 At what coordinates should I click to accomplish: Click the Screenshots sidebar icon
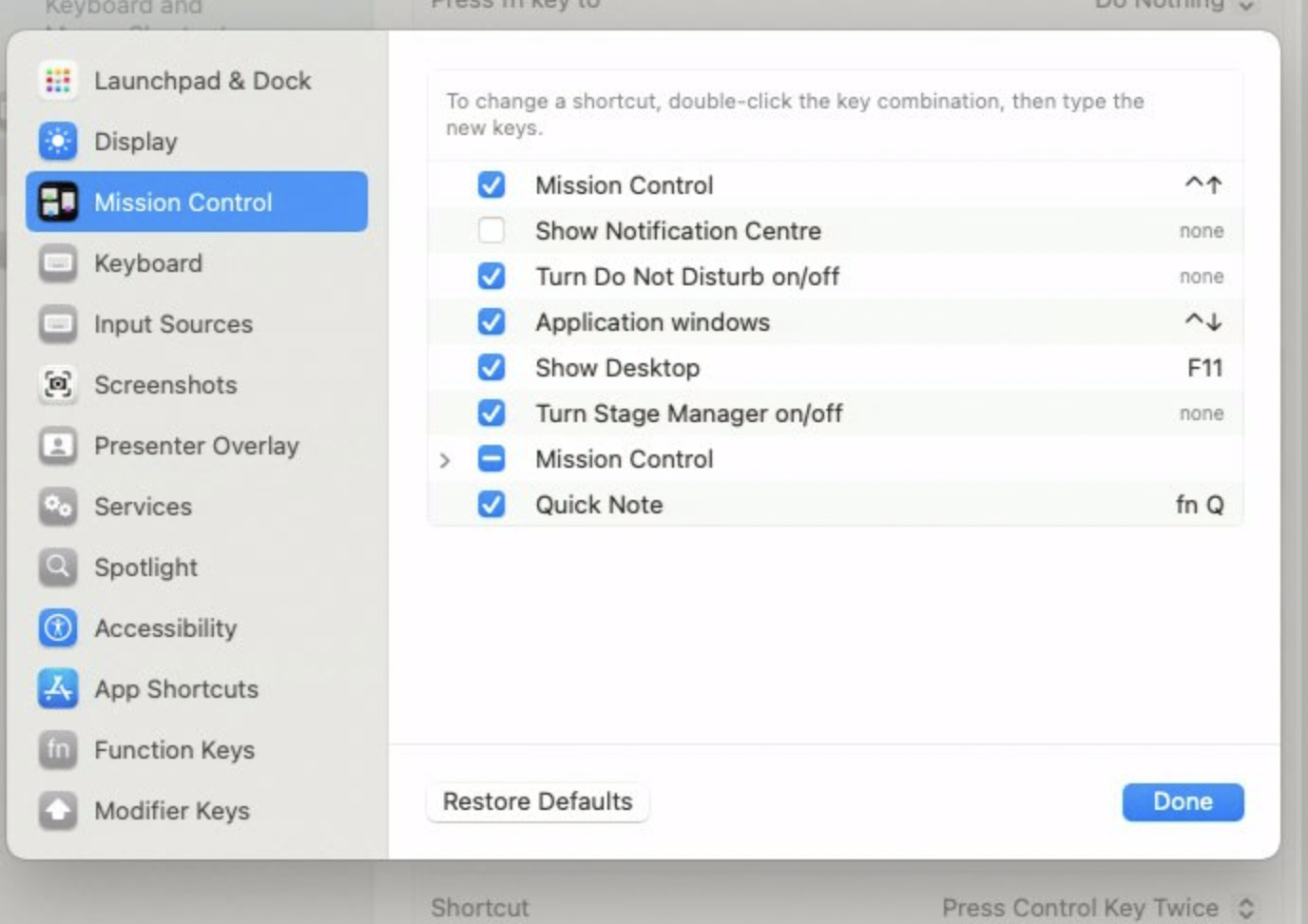coord(58,385)
